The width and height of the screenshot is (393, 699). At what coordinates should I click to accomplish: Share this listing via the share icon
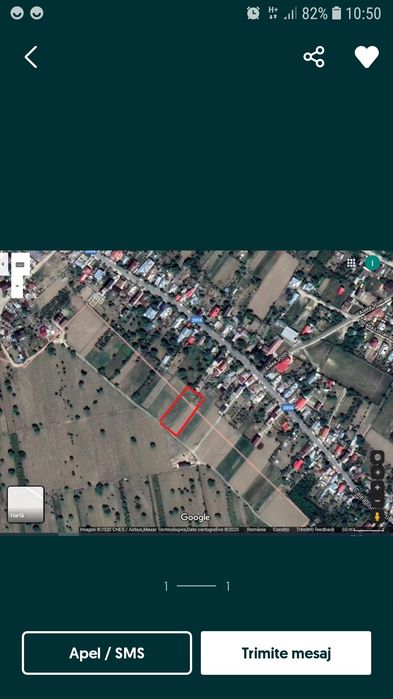314,57
